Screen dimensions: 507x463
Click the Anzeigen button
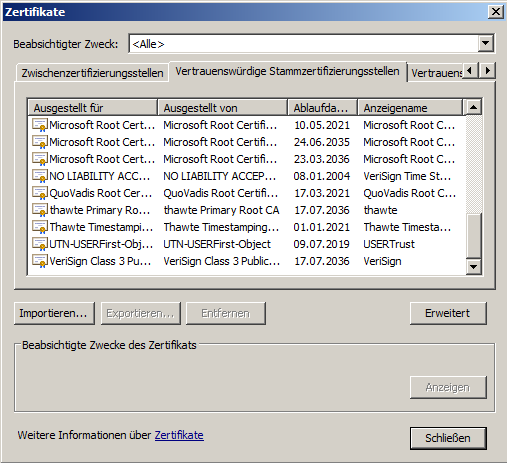tap(448, 387)
